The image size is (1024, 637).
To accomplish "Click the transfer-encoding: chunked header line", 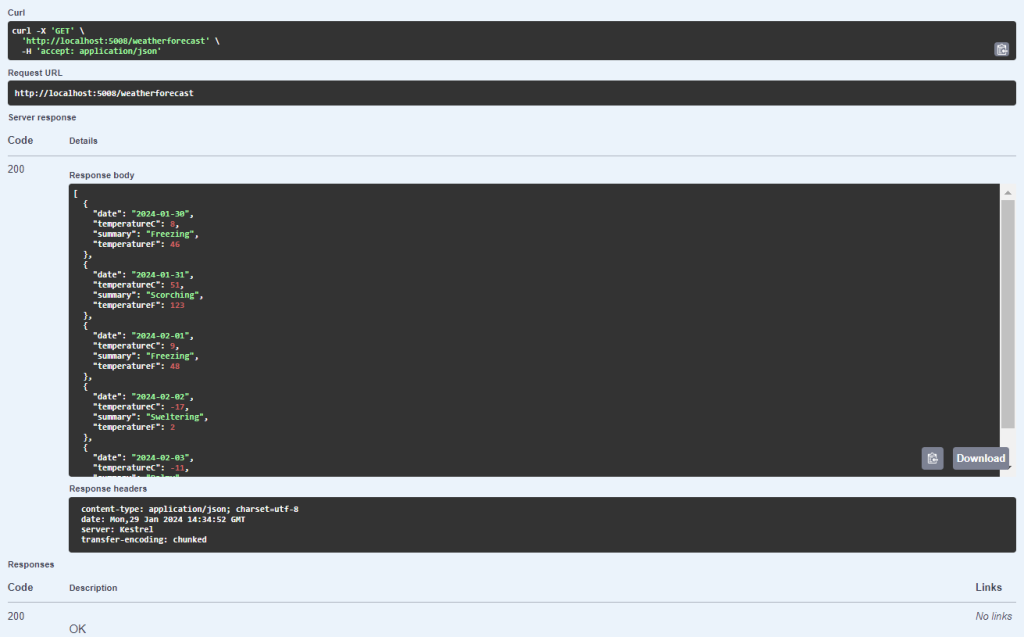I will point(143,539).
